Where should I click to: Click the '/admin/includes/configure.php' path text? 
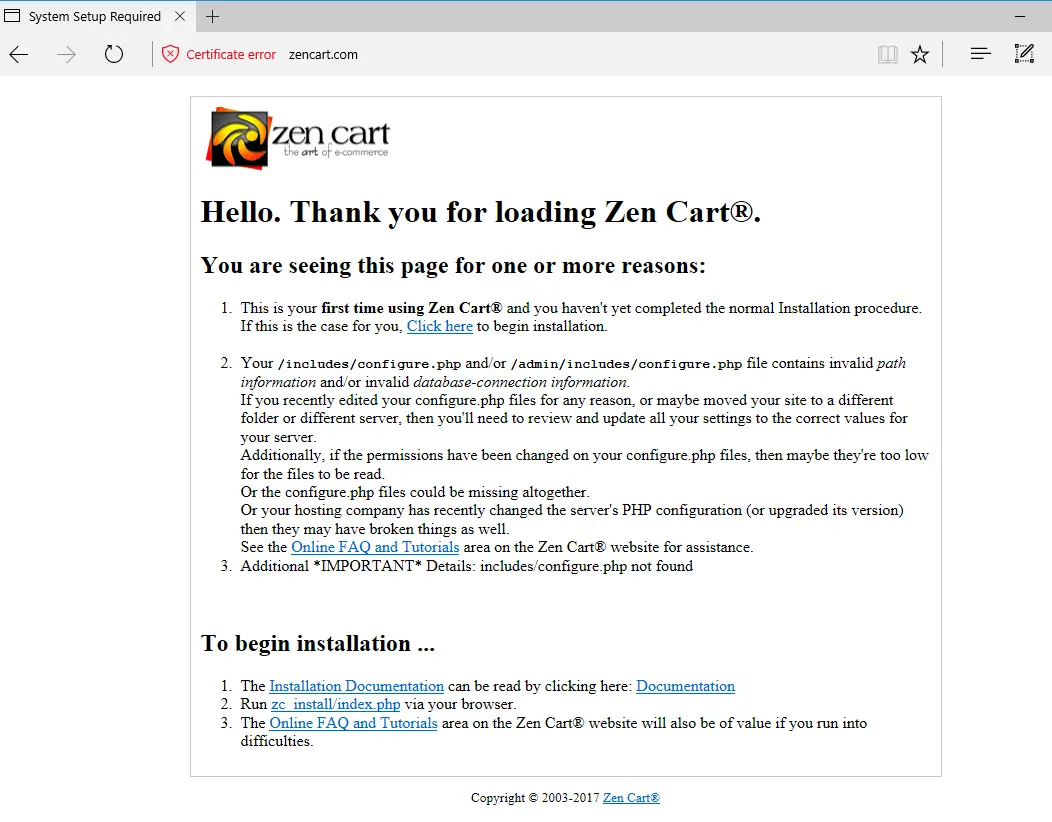(626, 364)
